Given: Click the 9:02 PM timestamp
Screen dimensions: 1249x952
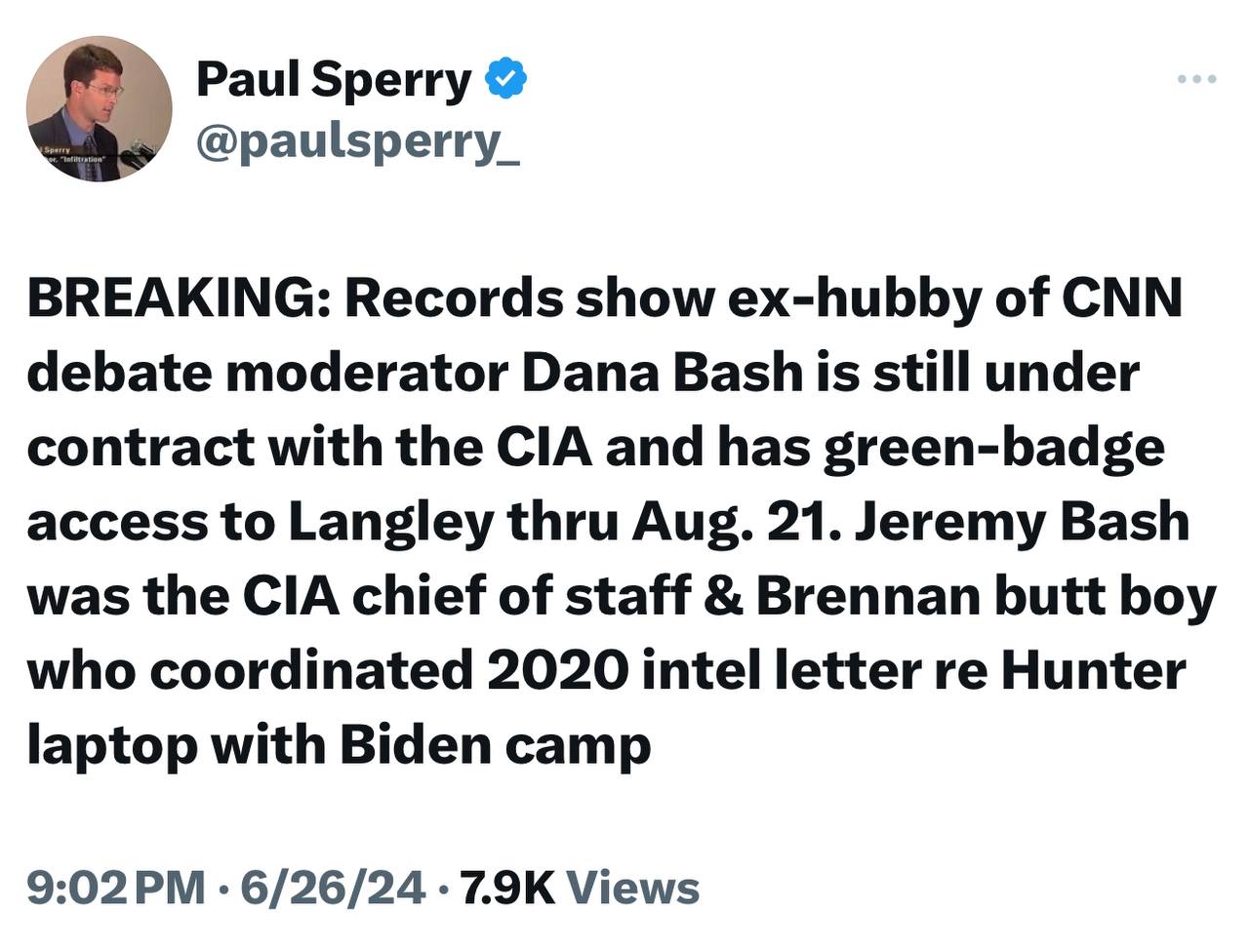Looking at the screenshot, I should point(116,888).
